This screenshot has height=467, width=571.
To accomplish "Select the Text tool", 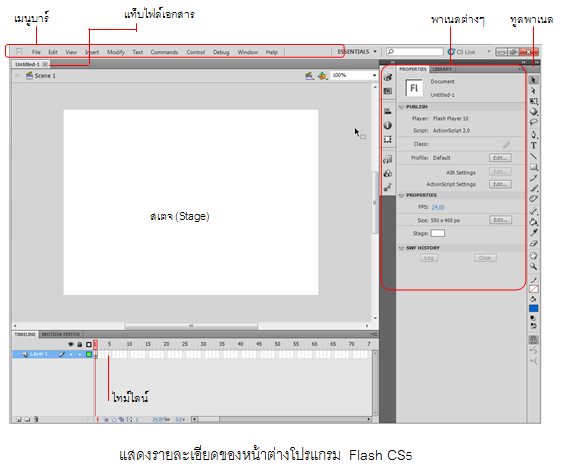I will (533, 146).
